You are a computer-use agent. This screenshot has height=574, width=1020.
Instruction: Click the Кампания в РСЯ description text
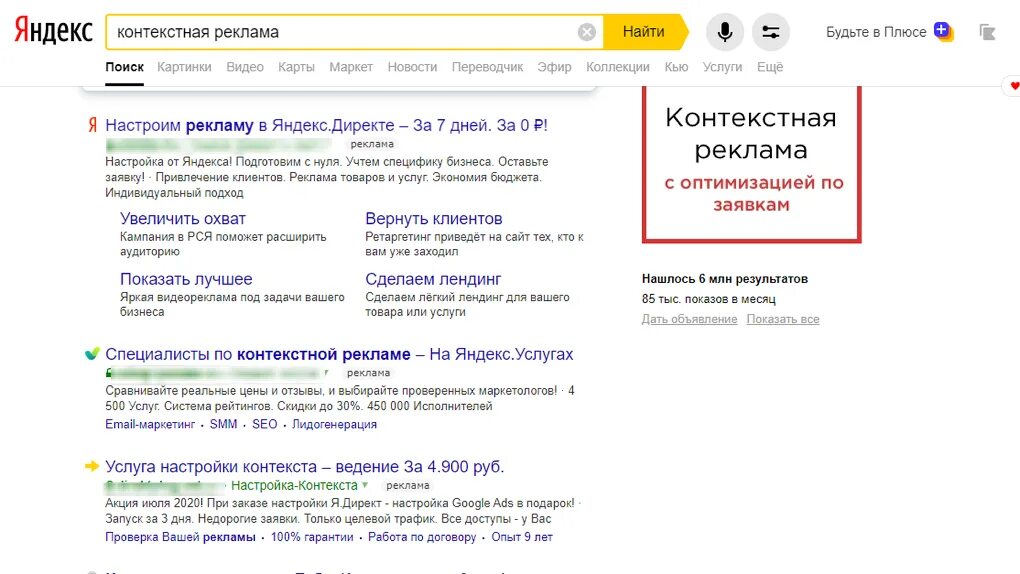click(x=223, y=244)
